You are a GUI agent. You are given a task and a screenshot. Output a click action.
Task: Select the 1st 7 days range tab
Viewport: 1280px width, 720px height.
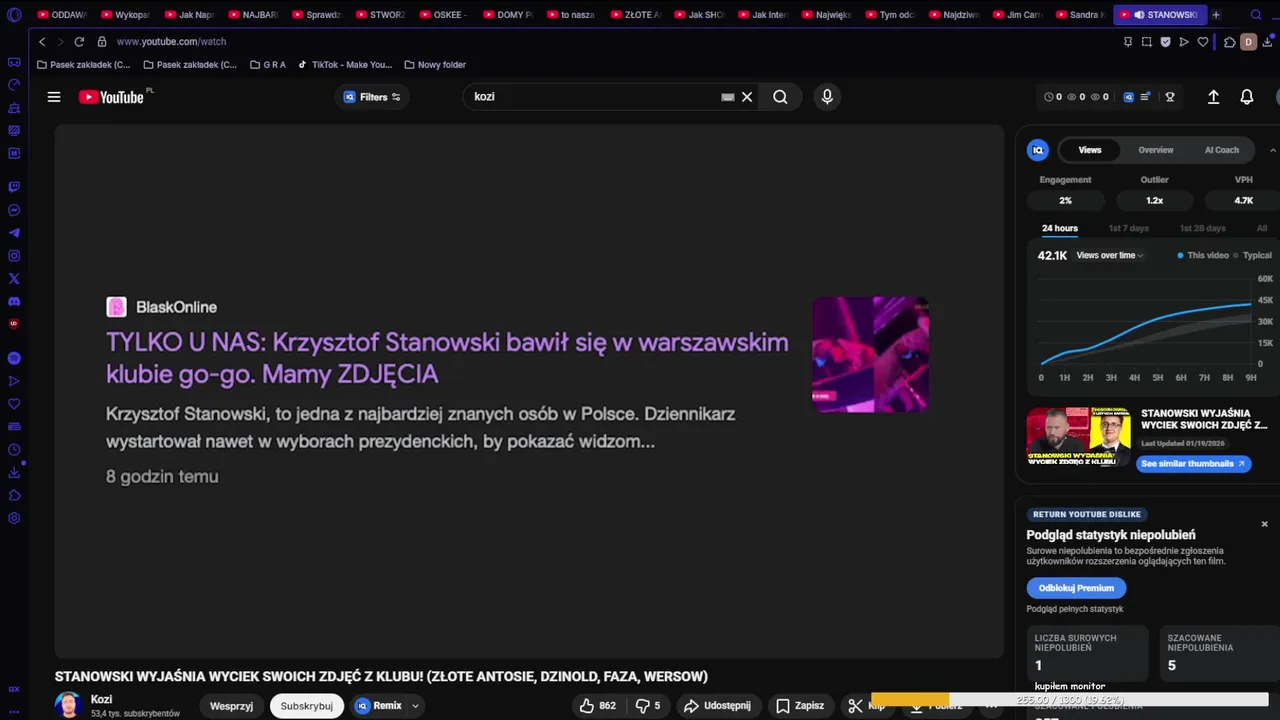point(1128,228)
